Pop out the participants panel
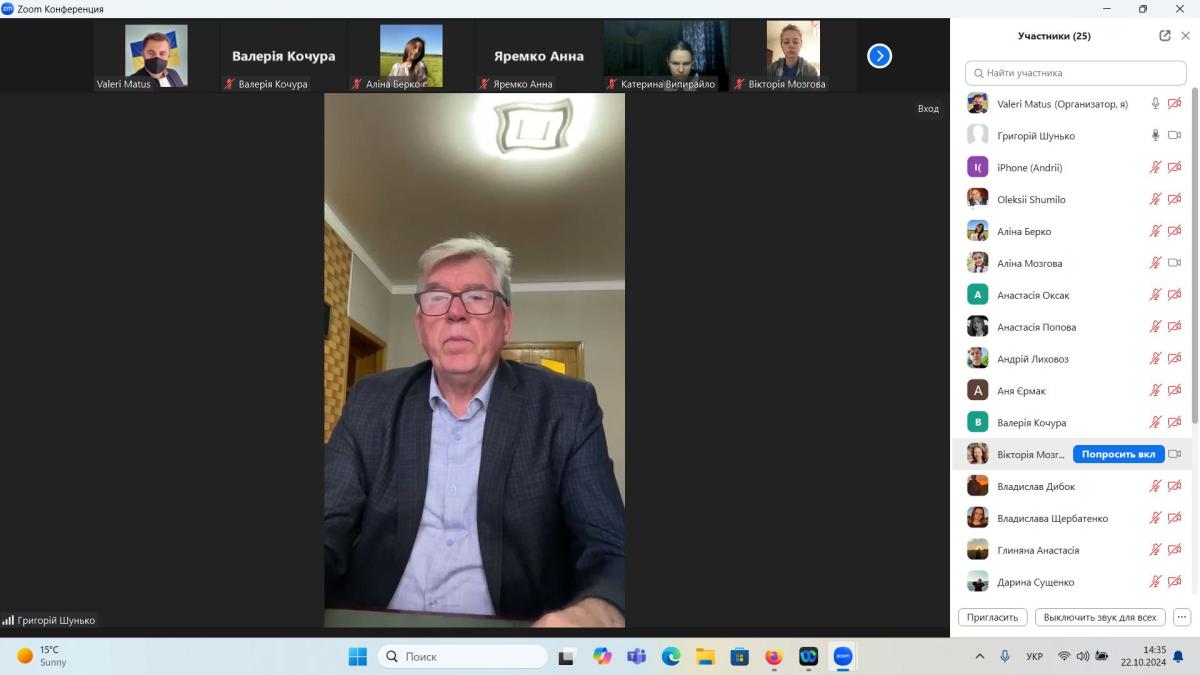The height and width of the screenshot is (675, 1200). click(x=1165, y=36)
